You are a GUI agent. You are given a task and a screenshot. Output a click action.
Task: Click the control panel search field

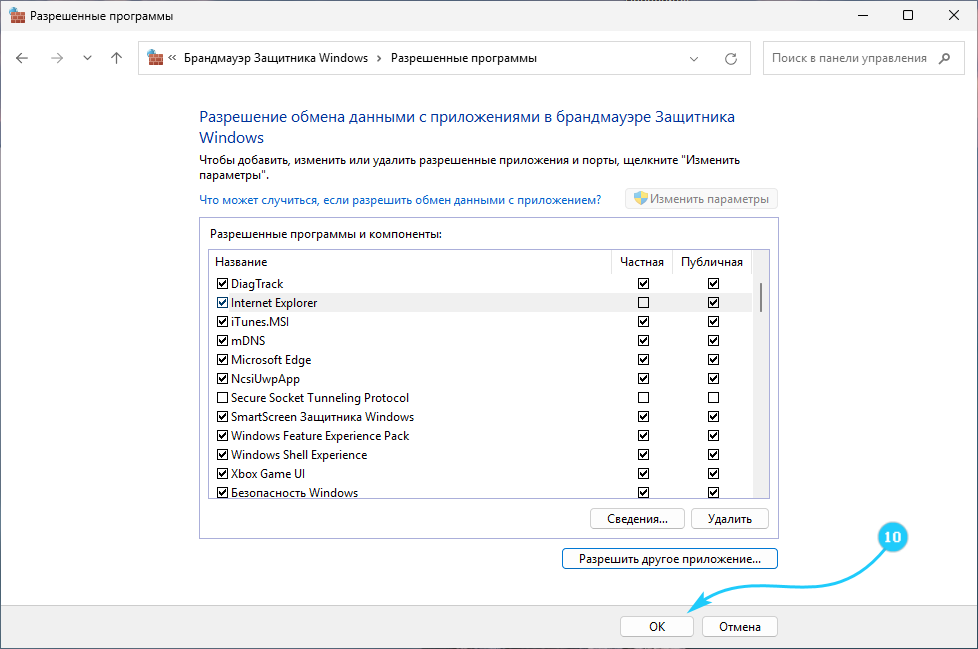click(850, 58)
